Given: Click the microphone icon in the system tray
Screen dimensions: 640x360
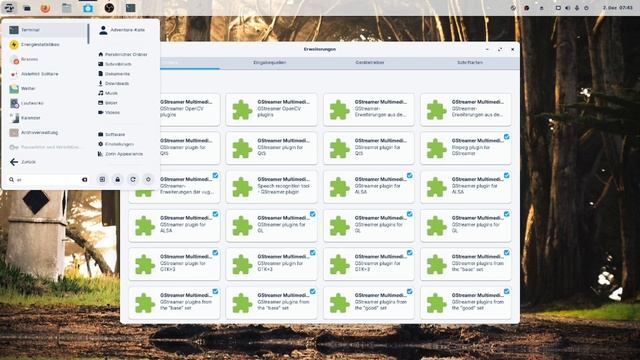Looking at the screenshot, I should (577, 8).
